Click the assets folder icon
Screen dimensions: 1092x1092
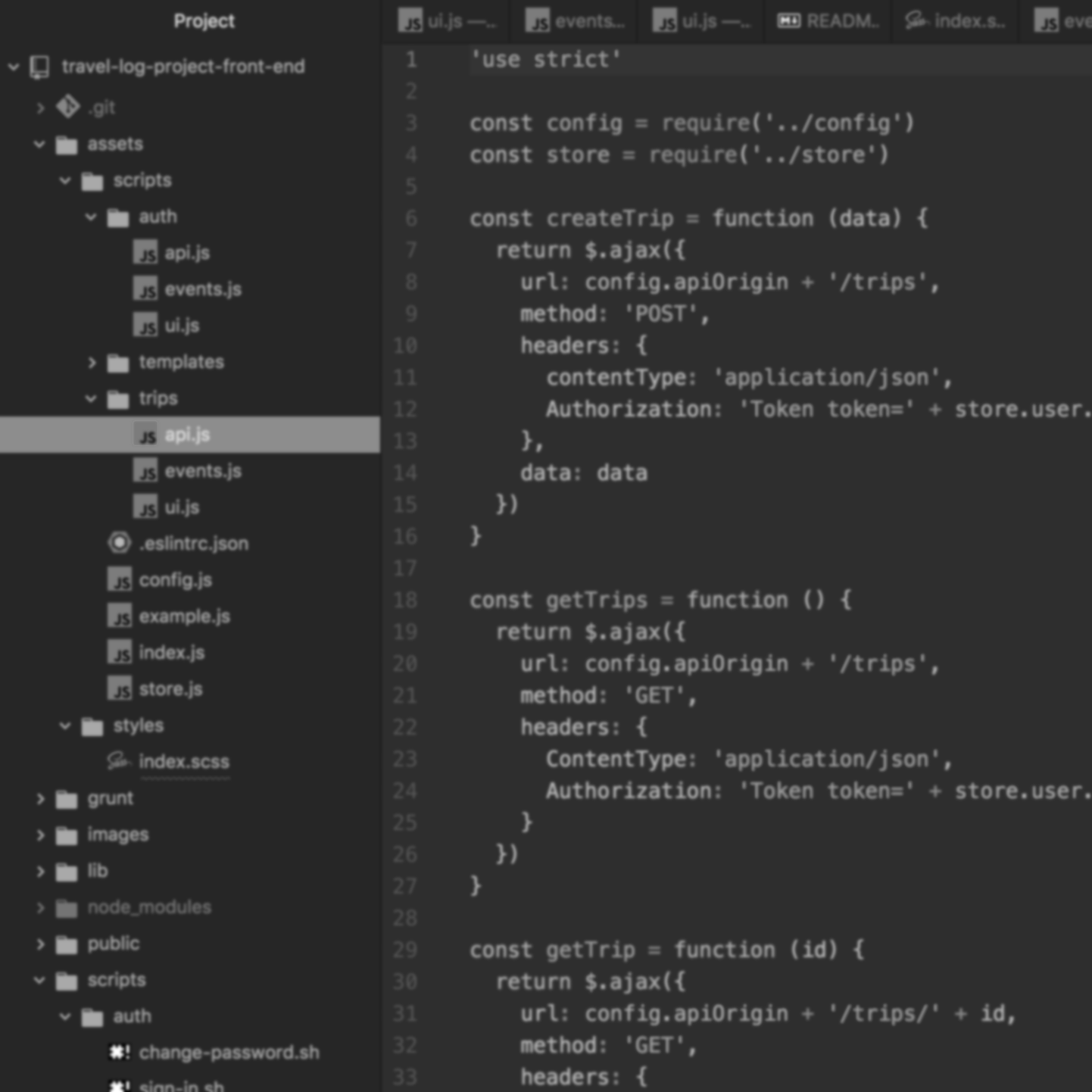point(67,145)
